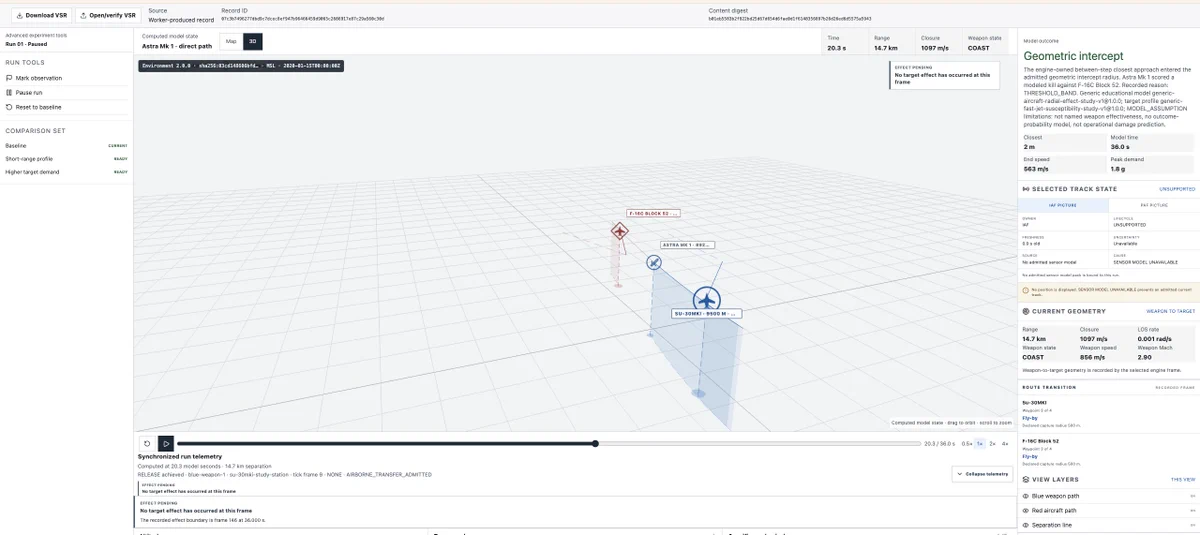Click the Record ID hash value

click(x=303, y=19)
